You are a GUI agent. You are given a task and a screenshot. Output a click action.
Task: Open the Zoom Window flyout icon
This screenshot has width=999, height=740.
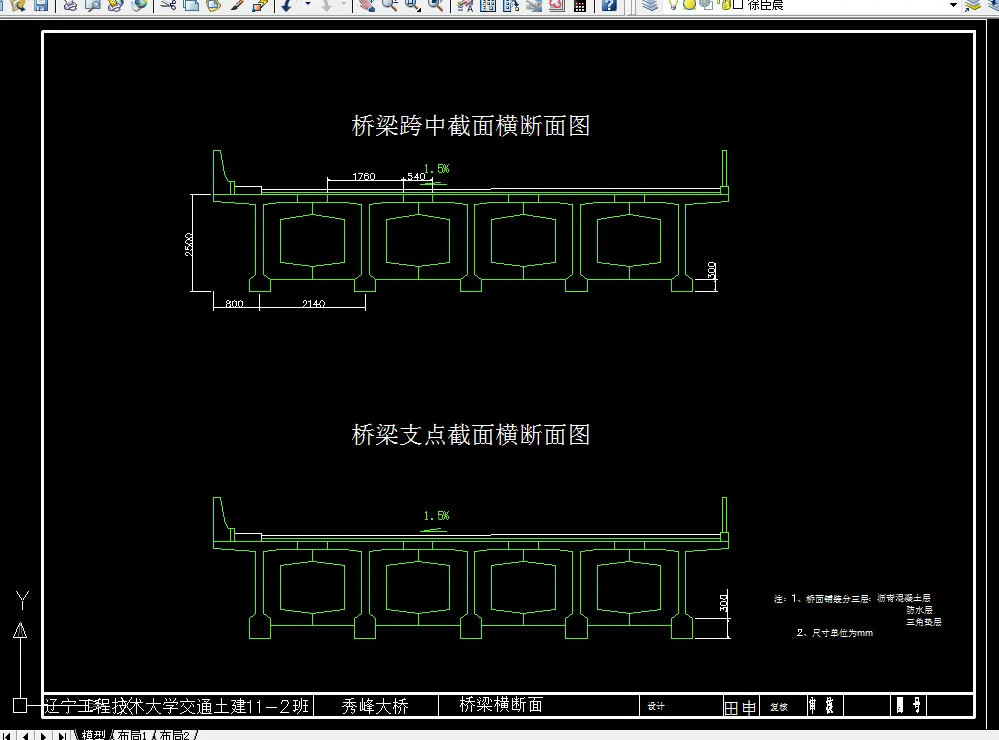pyautogui.click(x=412, y=5)
